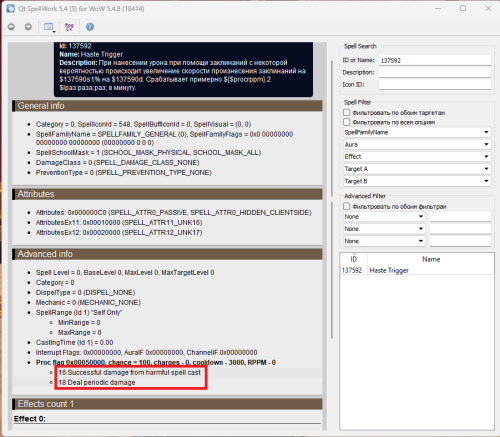This screenshot has height=437, width=500.
Task: Click the Spell Level = 0 line
Action: pos(125,272)
